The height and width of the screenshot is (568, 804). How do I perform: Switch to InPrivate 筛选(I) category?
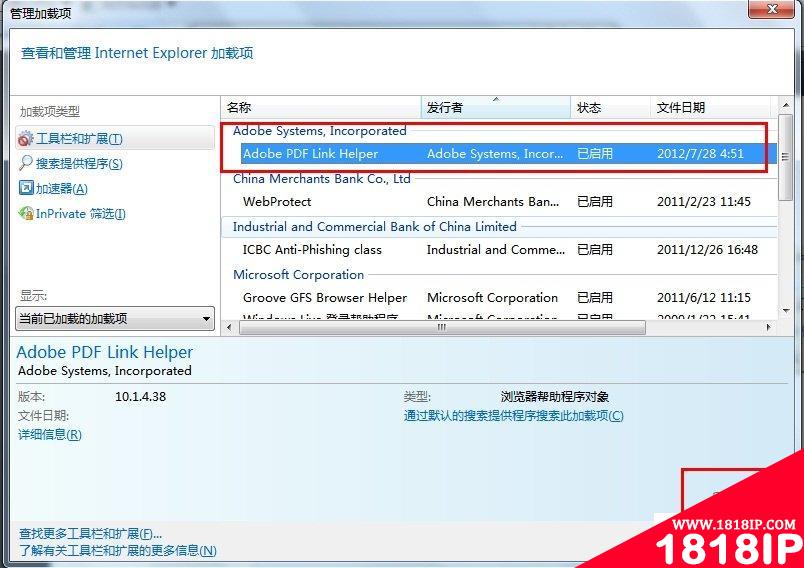[x=81, y=214]
